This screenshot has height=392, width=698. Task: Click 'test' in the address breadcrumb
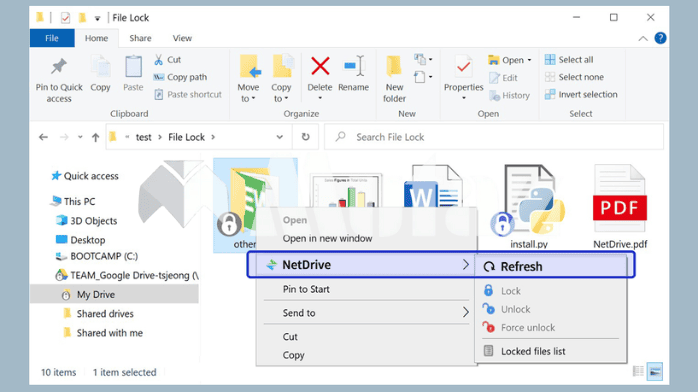143,137
